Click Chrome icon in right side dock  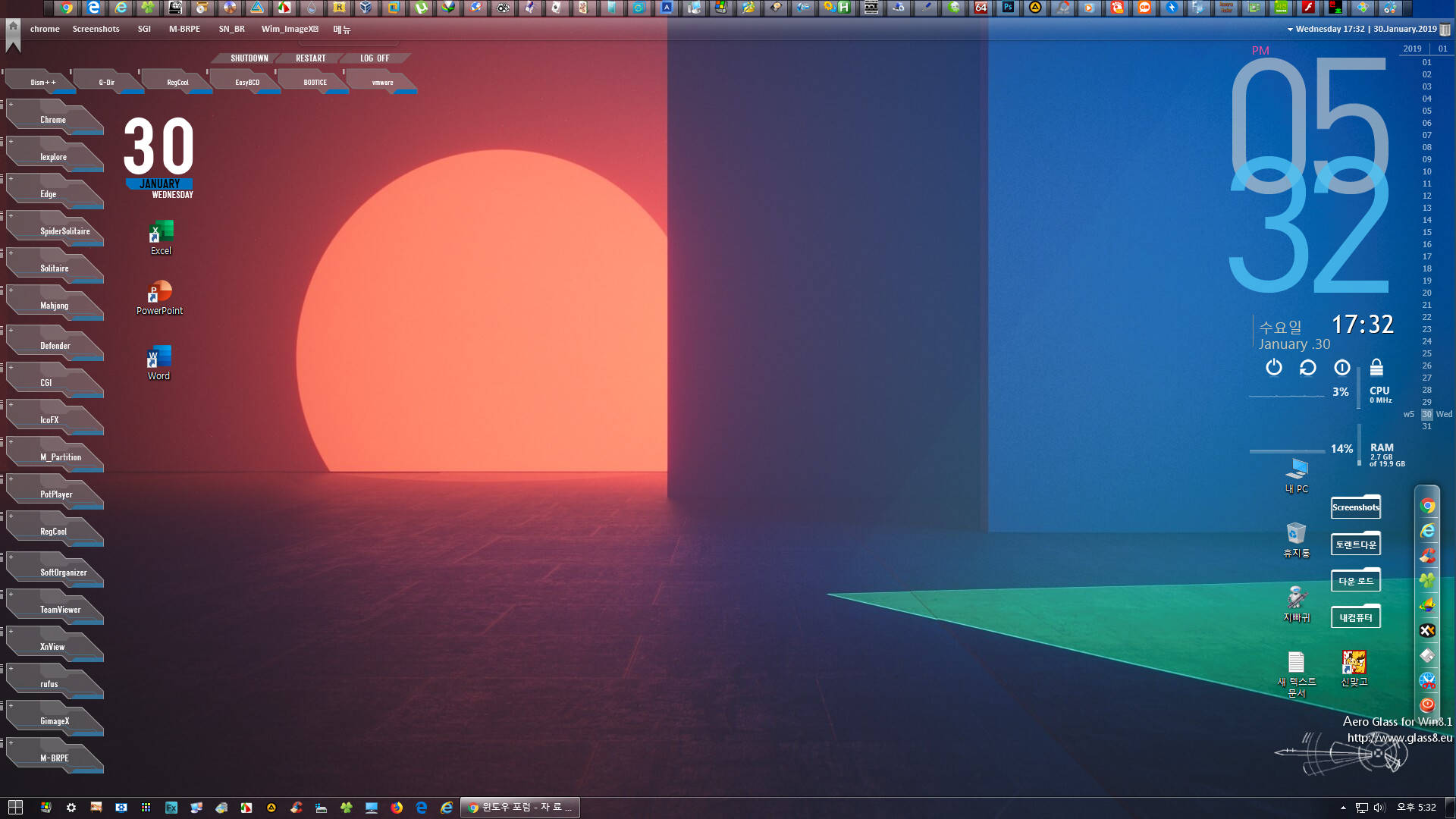[1428, 506]
